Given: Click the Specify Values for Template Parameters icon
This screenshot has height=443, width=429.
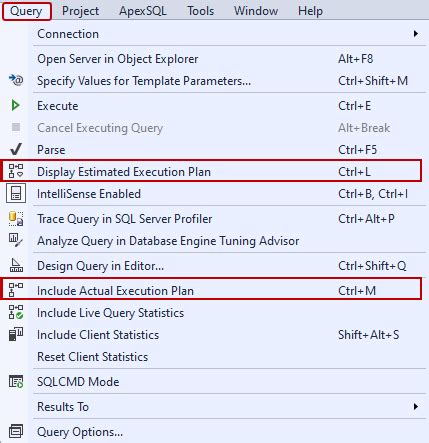Looking at the screenshot, I should [16, 80].
